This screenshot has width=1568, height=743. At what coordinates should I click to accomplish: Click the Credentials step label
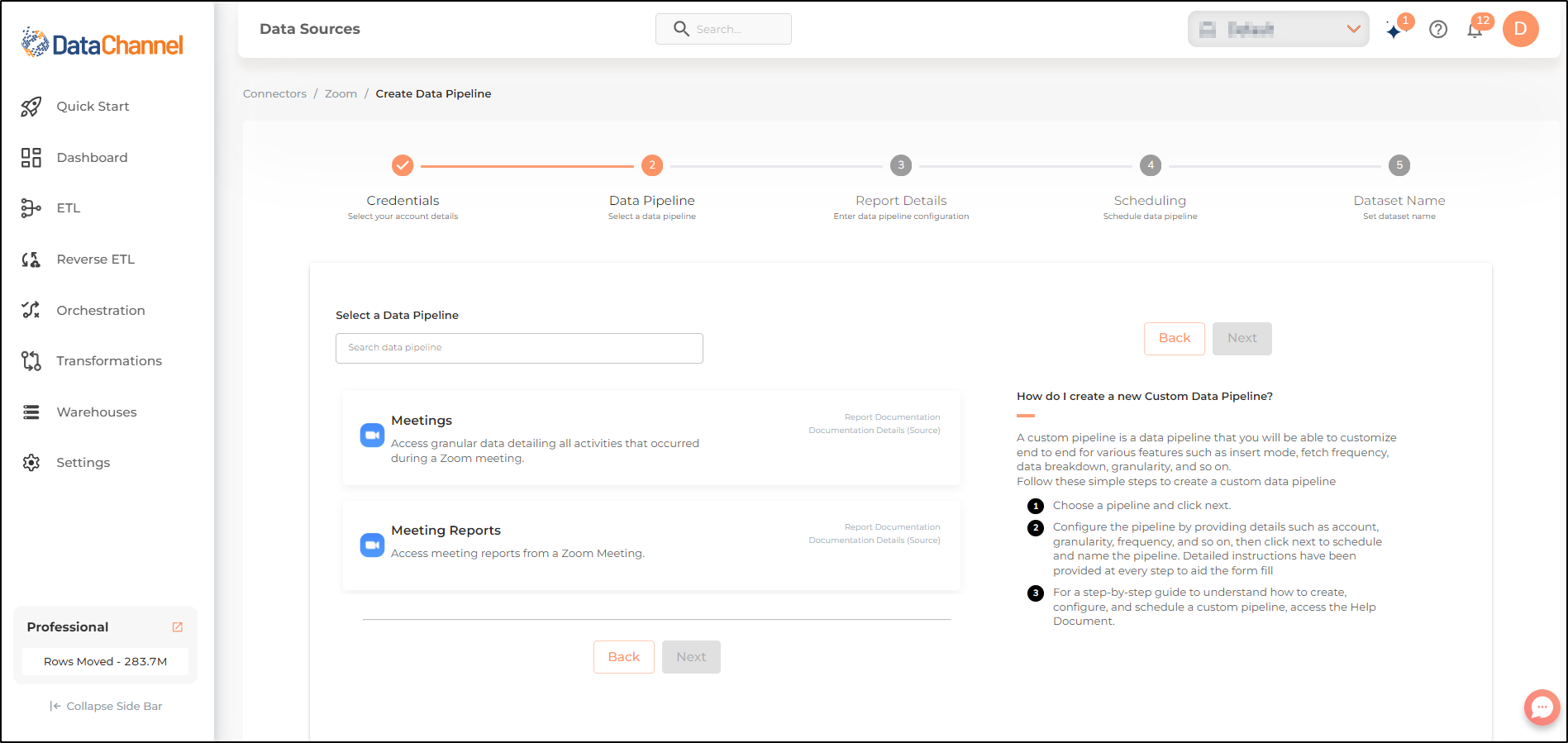tap(403, 201)
